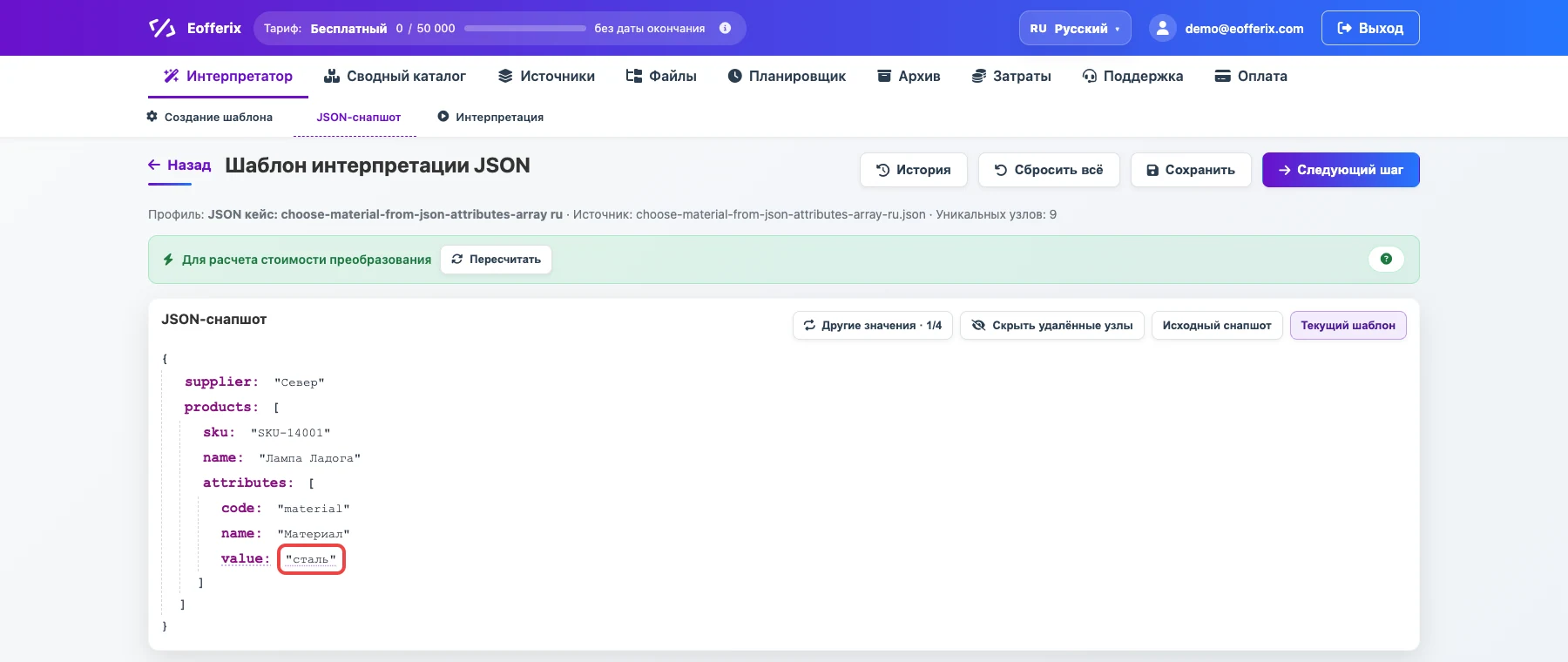This screenshot has width=1568, height=662.
Task: Click the Eofferix logo icon
Action: coord(162,28)
